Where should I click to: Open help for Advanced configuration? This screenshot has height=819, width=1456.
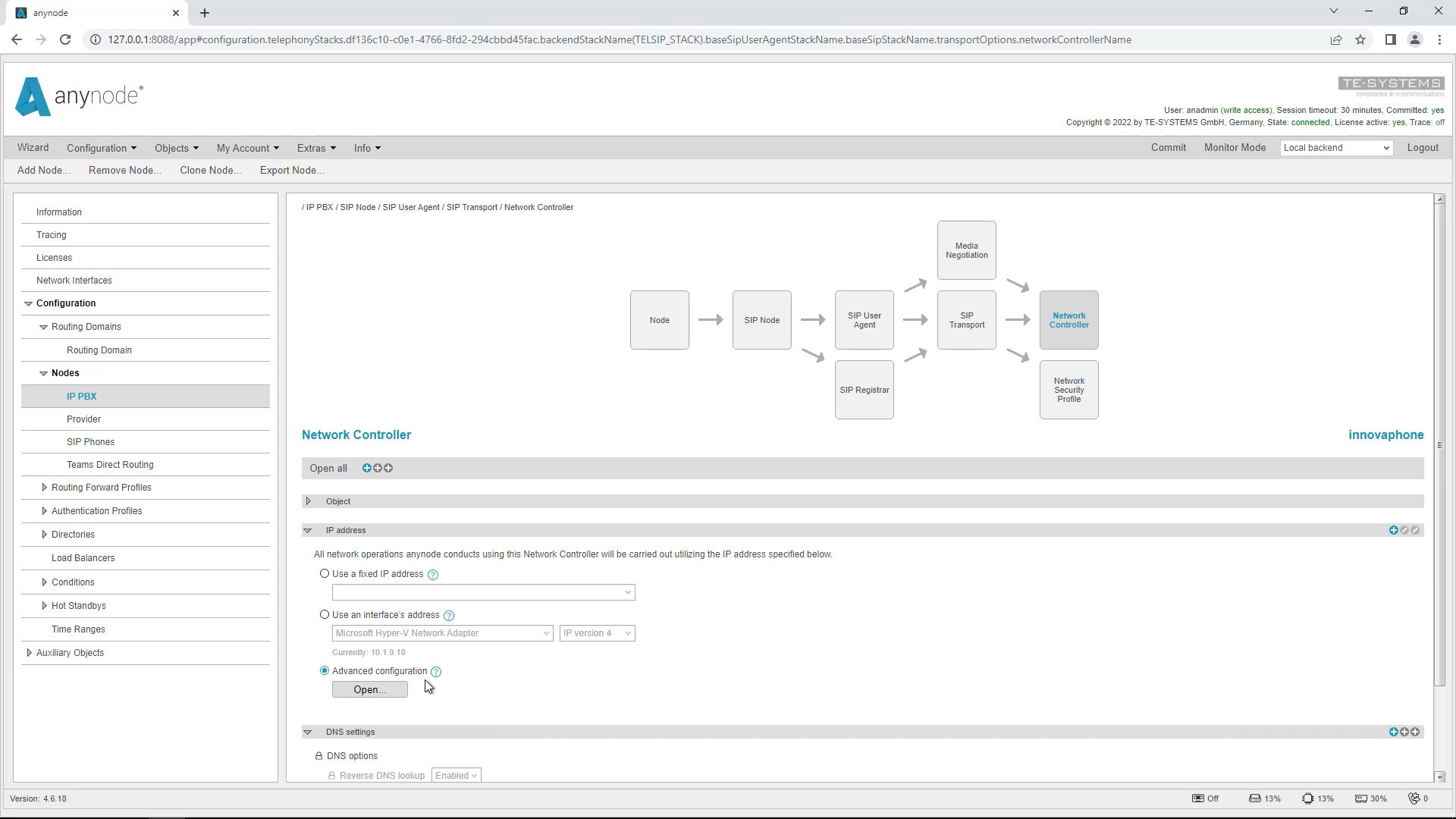[436, 672]
